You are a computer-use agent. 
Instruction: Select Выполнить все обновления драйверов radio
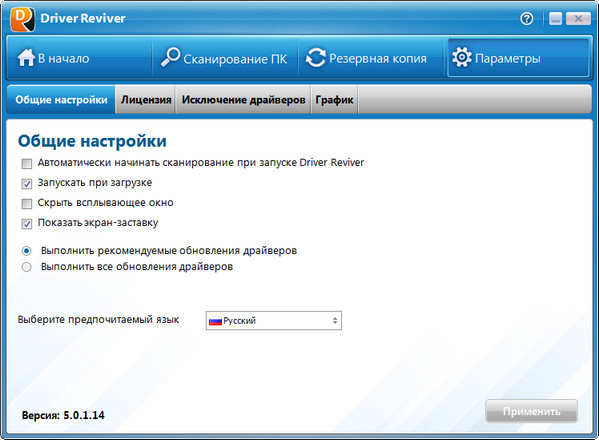26,267
